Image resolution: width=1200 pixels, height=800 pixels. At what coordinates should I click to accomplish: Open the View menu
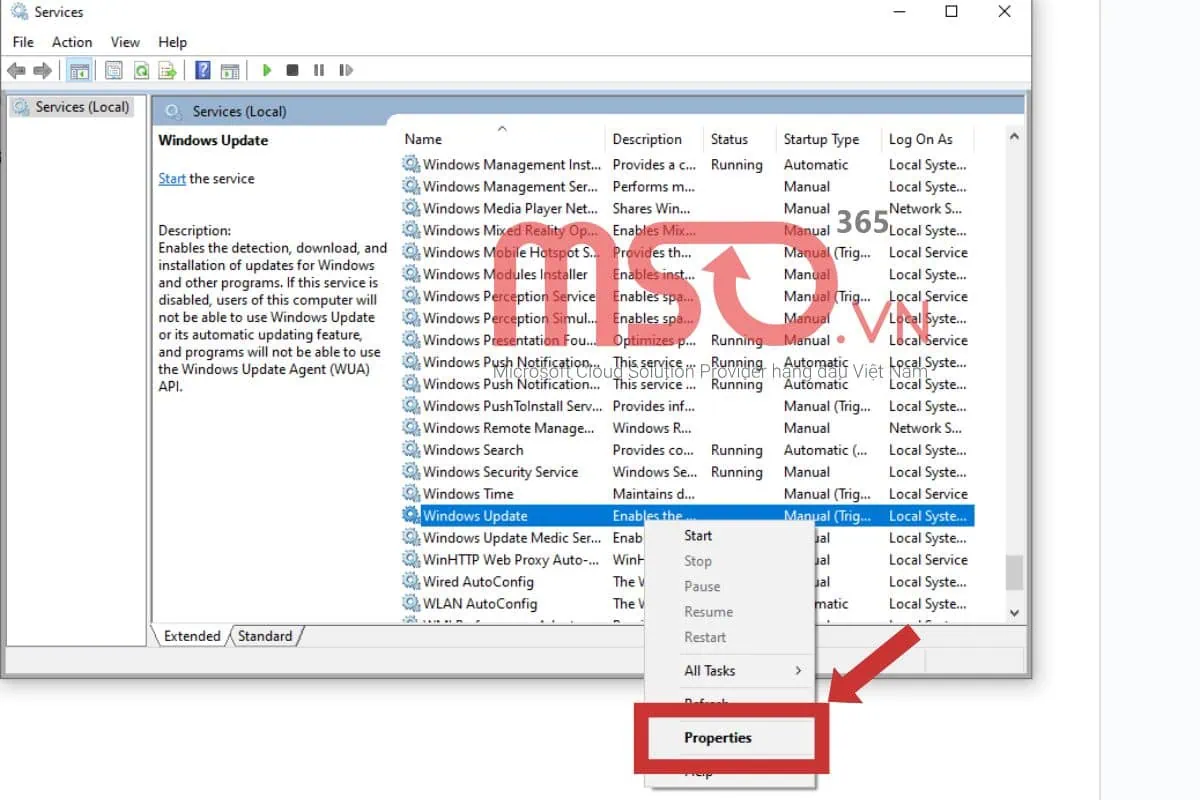125,42
